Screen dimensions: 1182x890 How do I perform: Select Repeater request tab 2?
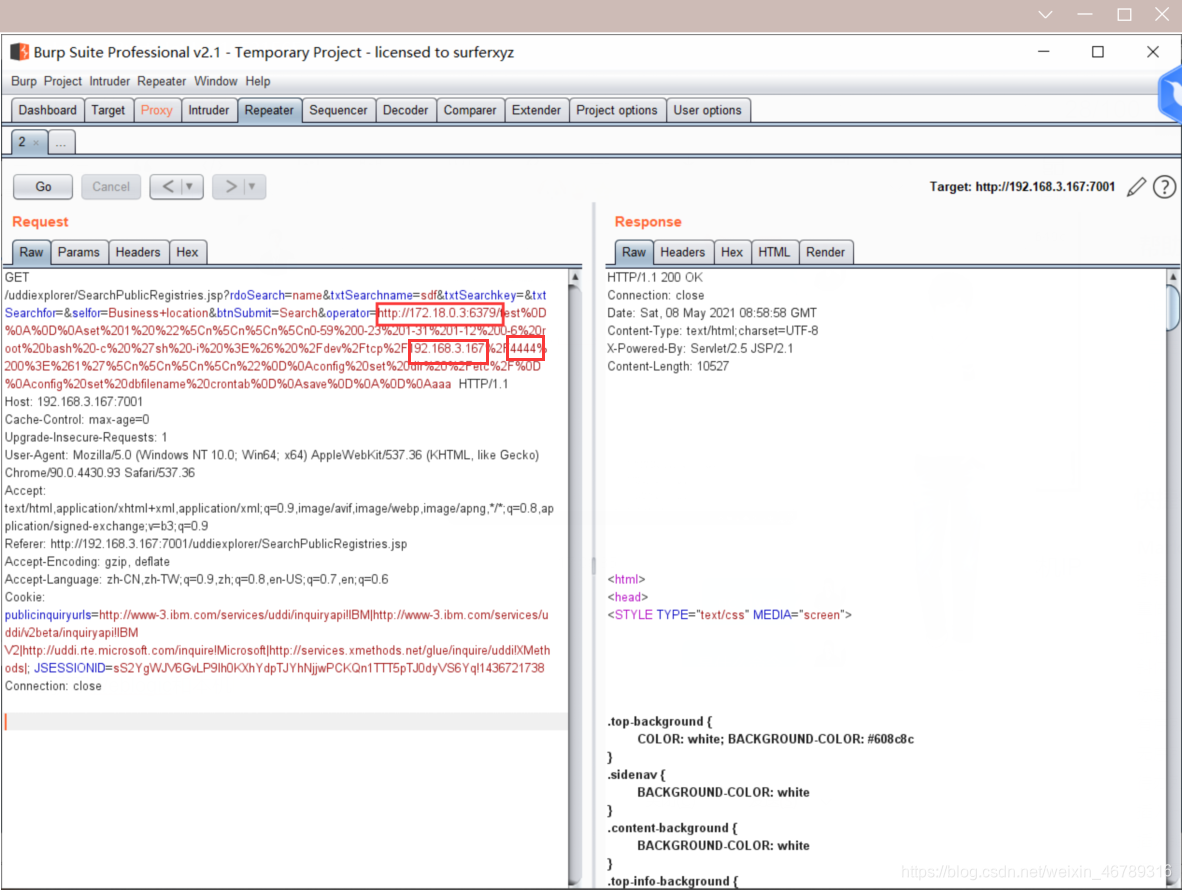click(x=23, y=142)
